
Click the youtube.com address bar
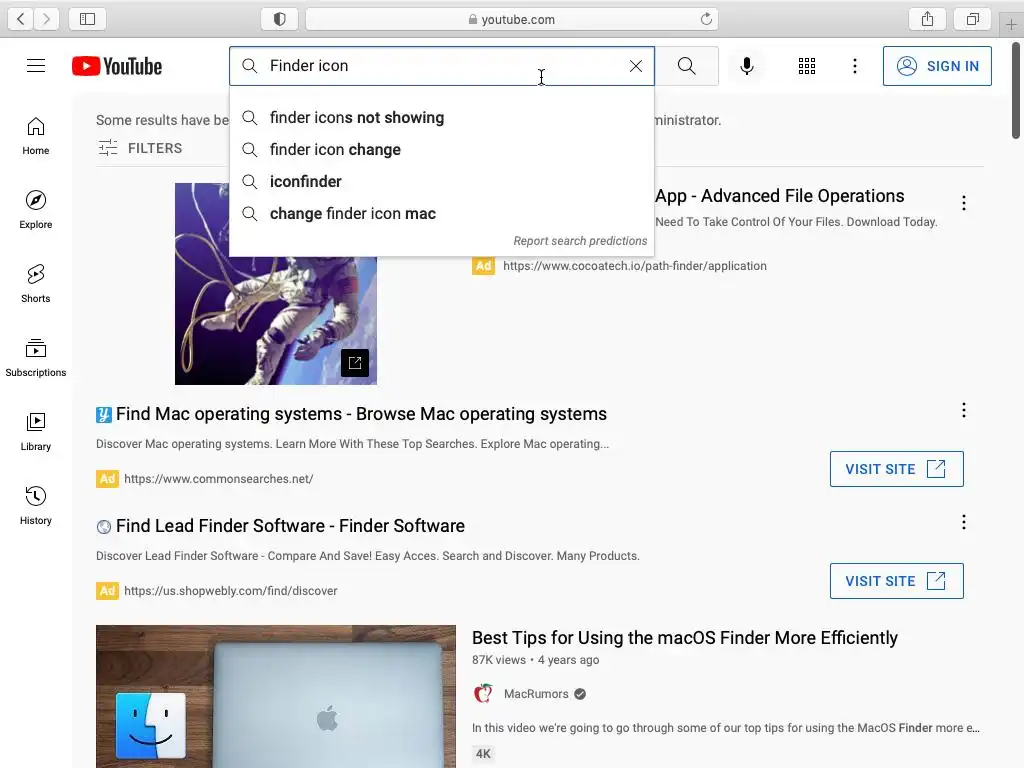coord(511,19)
